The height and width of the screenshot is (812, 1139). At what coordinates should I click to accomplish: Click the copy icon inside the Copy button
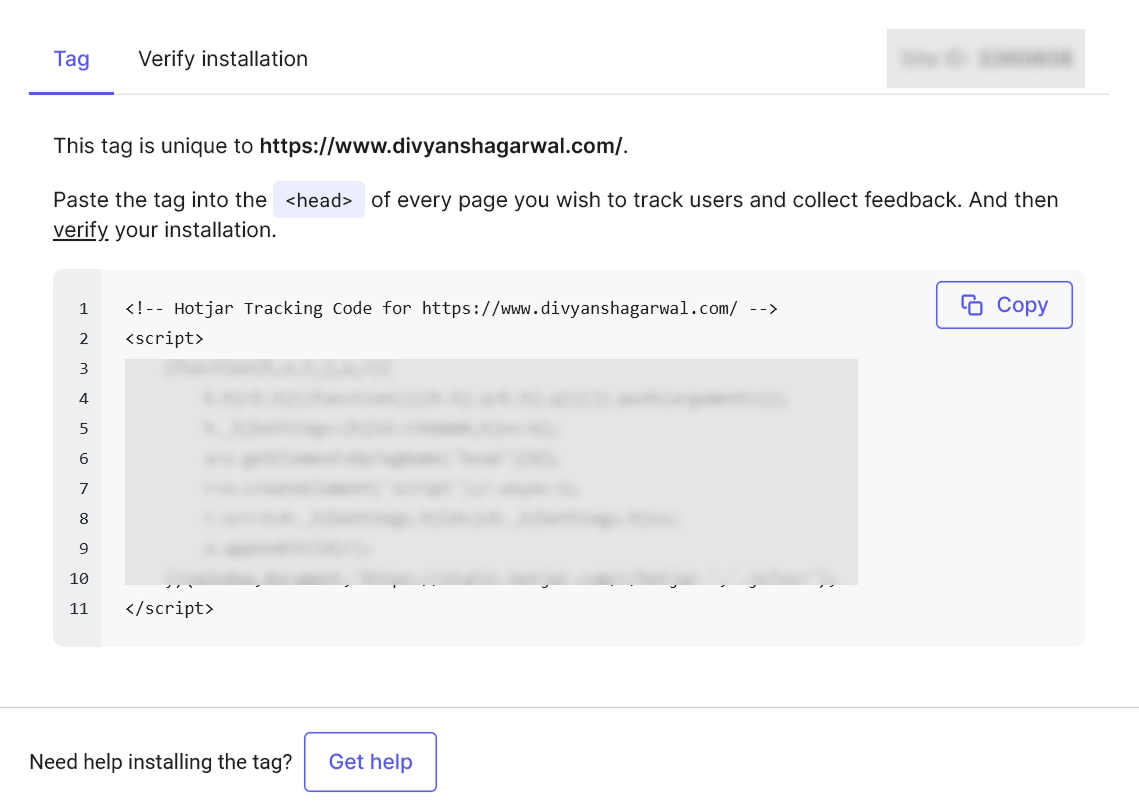tap(971, 305)
